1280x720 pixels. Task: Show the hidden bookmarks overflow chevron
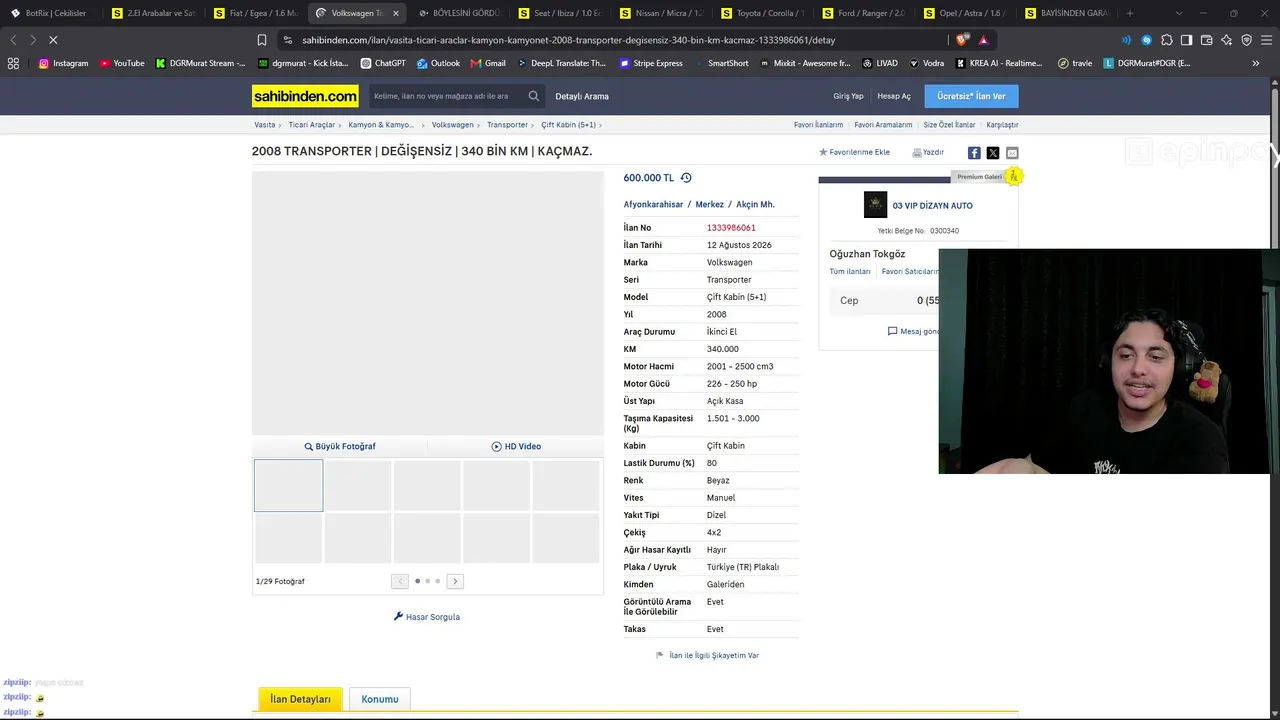(x=1256, y=63)
